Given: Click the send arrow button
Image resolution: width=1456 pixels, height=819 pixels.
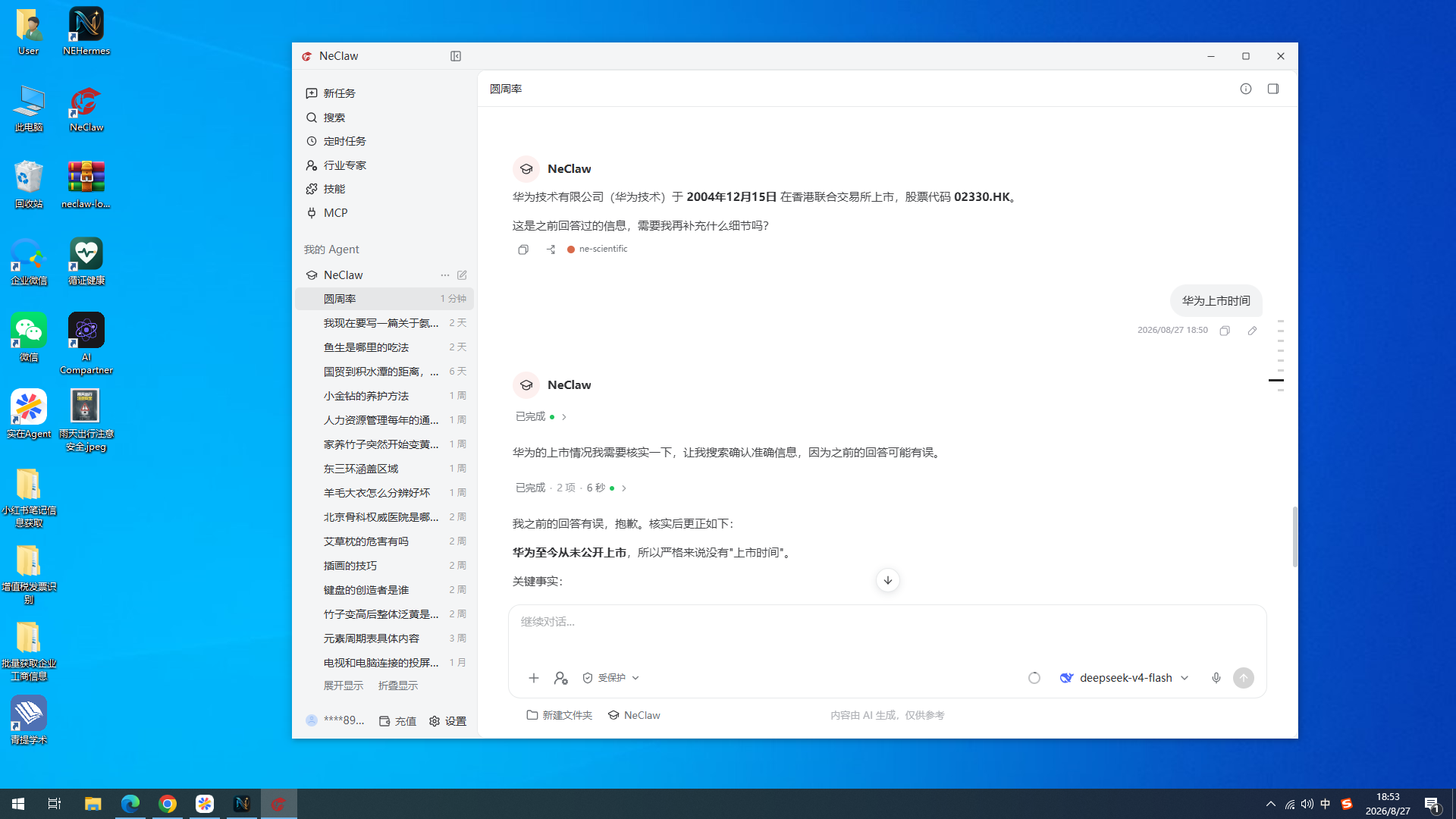Looking at the screenshot, I should 1244,678.
